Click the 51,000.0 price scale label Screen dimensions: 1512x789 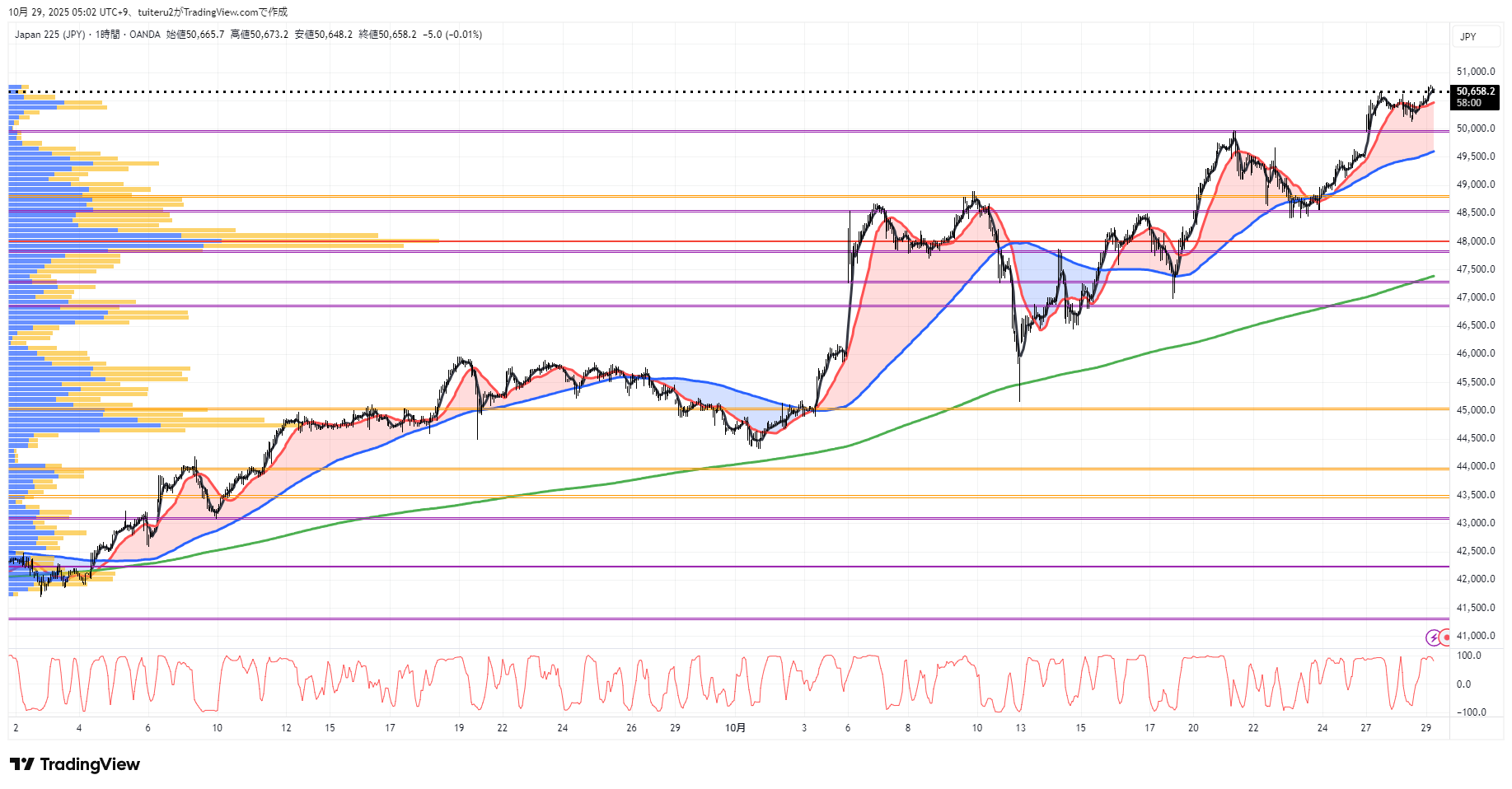[1475, 72]
